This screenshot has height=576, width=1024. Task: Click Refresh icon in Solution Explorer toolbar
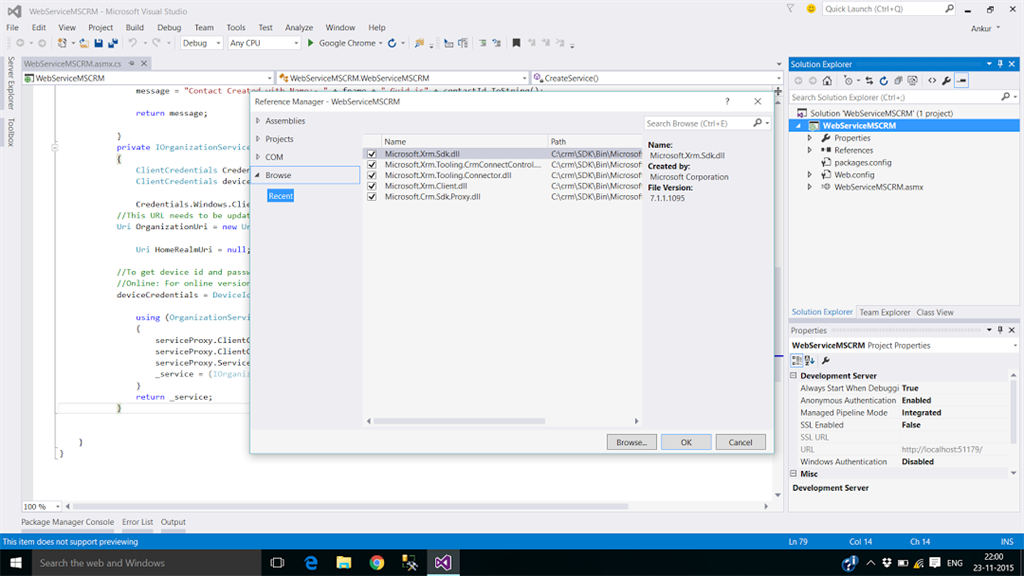point(885,80)
